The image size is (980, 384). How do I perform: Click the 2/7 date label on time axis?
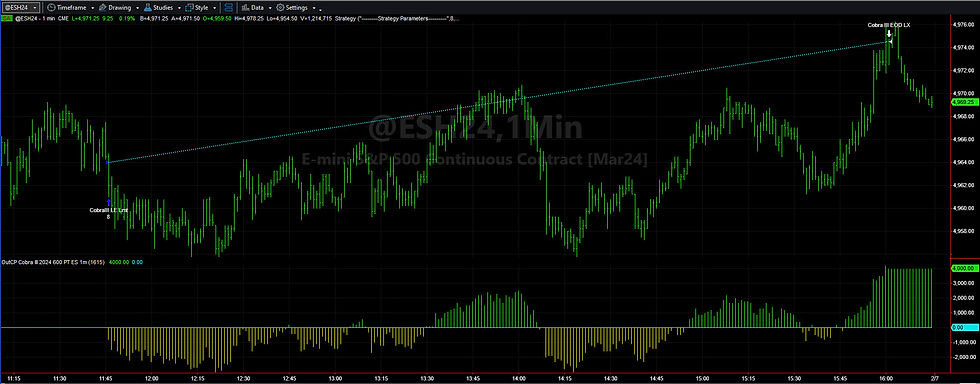coord(934,378)
